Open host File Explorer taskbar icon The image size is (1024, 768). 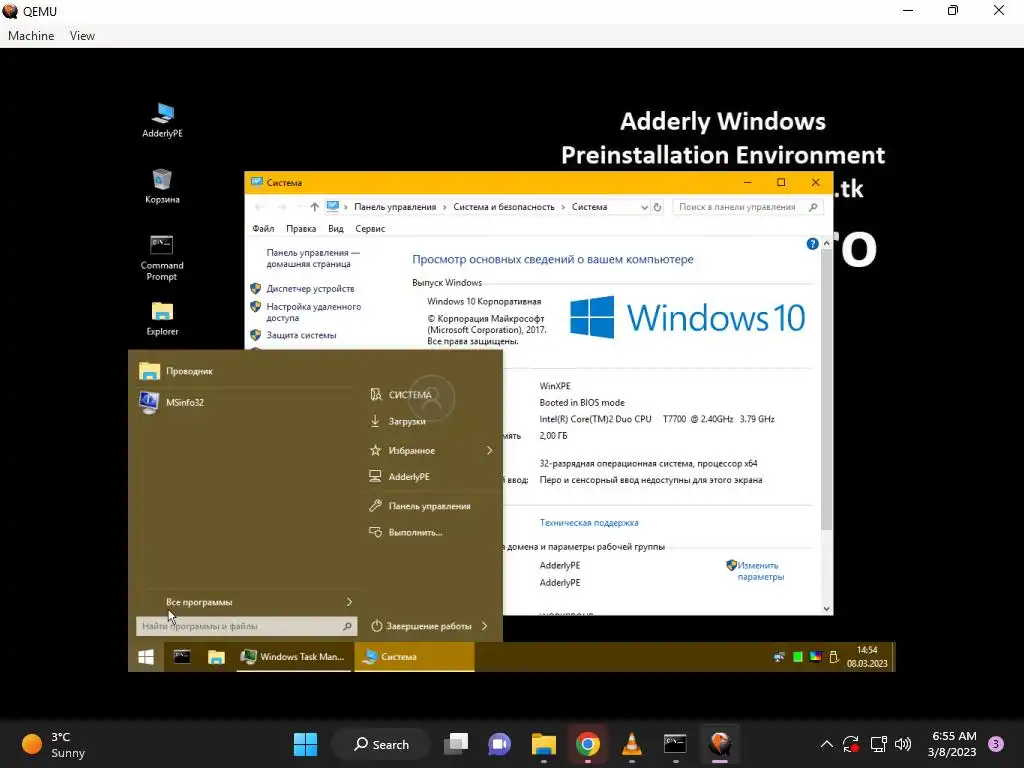[x=543, y=744]
